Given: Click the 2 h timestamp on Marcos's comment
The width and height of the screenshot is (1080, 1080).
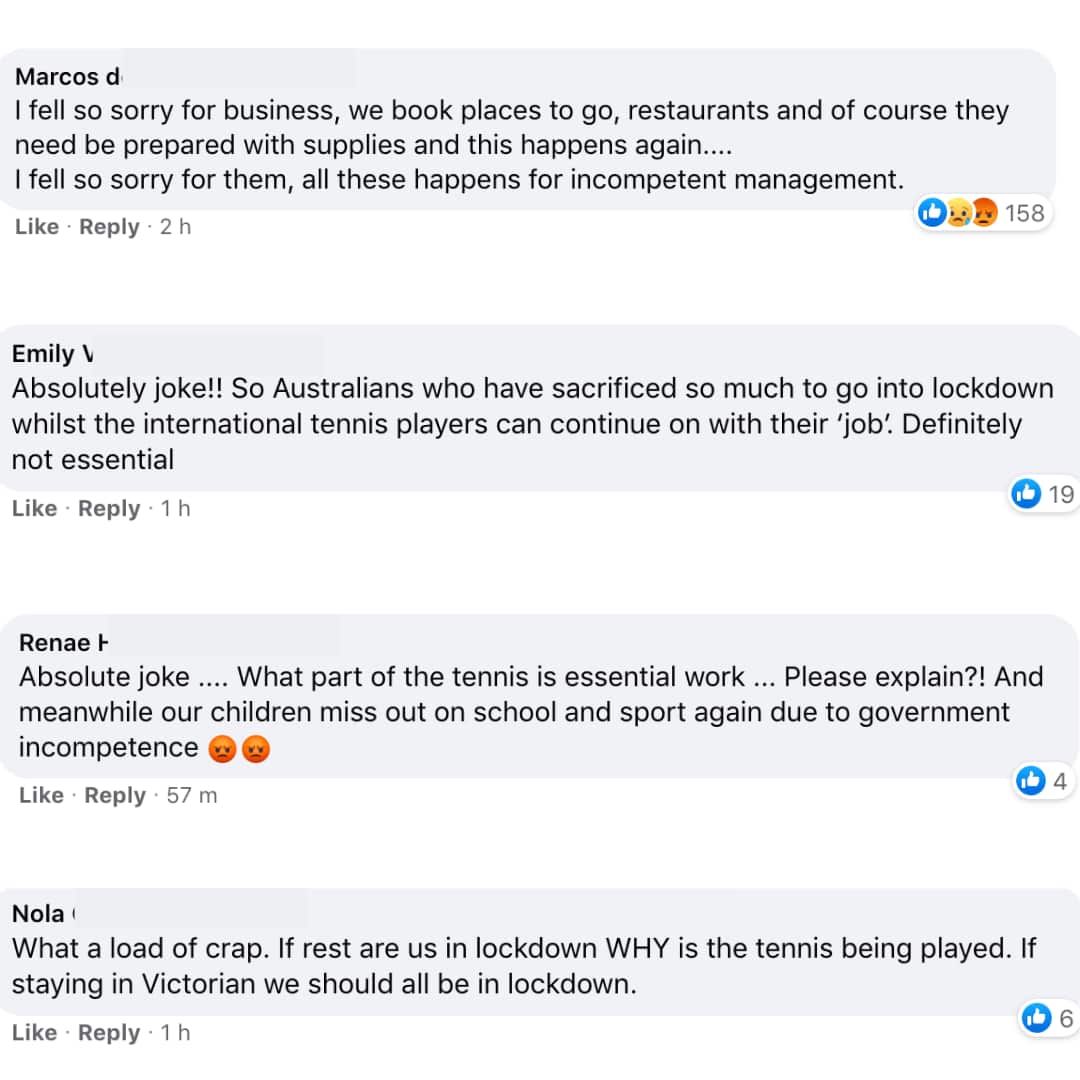Looking at the screenshot, I should pyautogui.click(x=174, y=226).
